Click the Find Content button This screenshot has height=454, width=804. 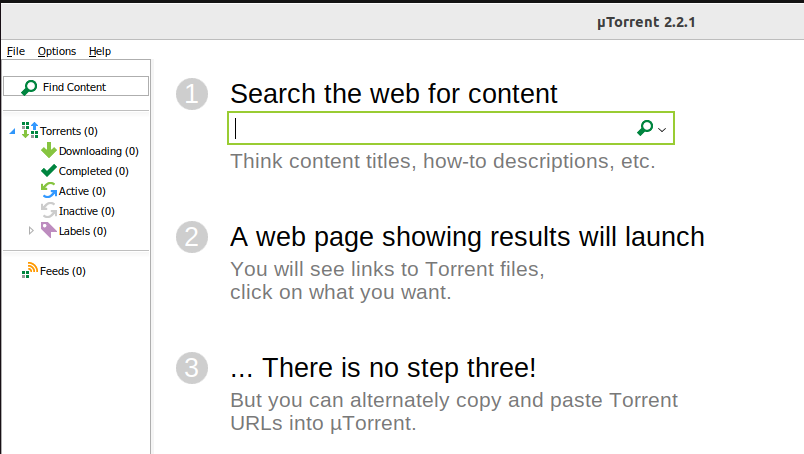[76, 86]
